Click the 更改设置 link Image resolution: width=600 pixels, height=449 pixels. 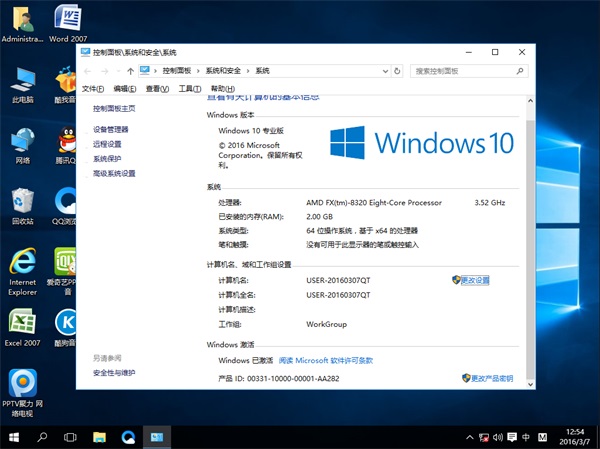[474, 280]
